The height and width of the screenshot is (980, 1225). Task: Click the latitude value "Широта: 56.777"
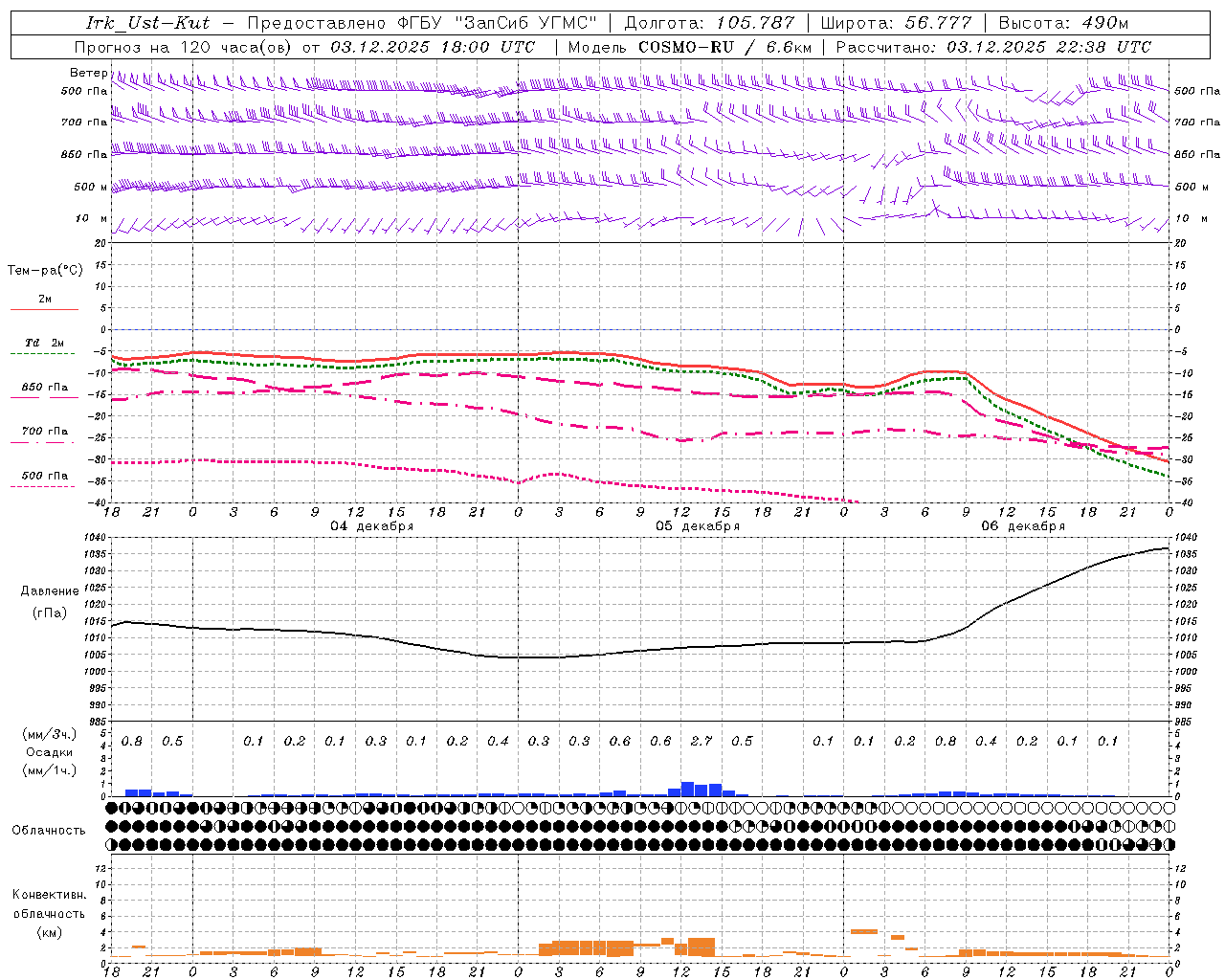coord(896,22)
